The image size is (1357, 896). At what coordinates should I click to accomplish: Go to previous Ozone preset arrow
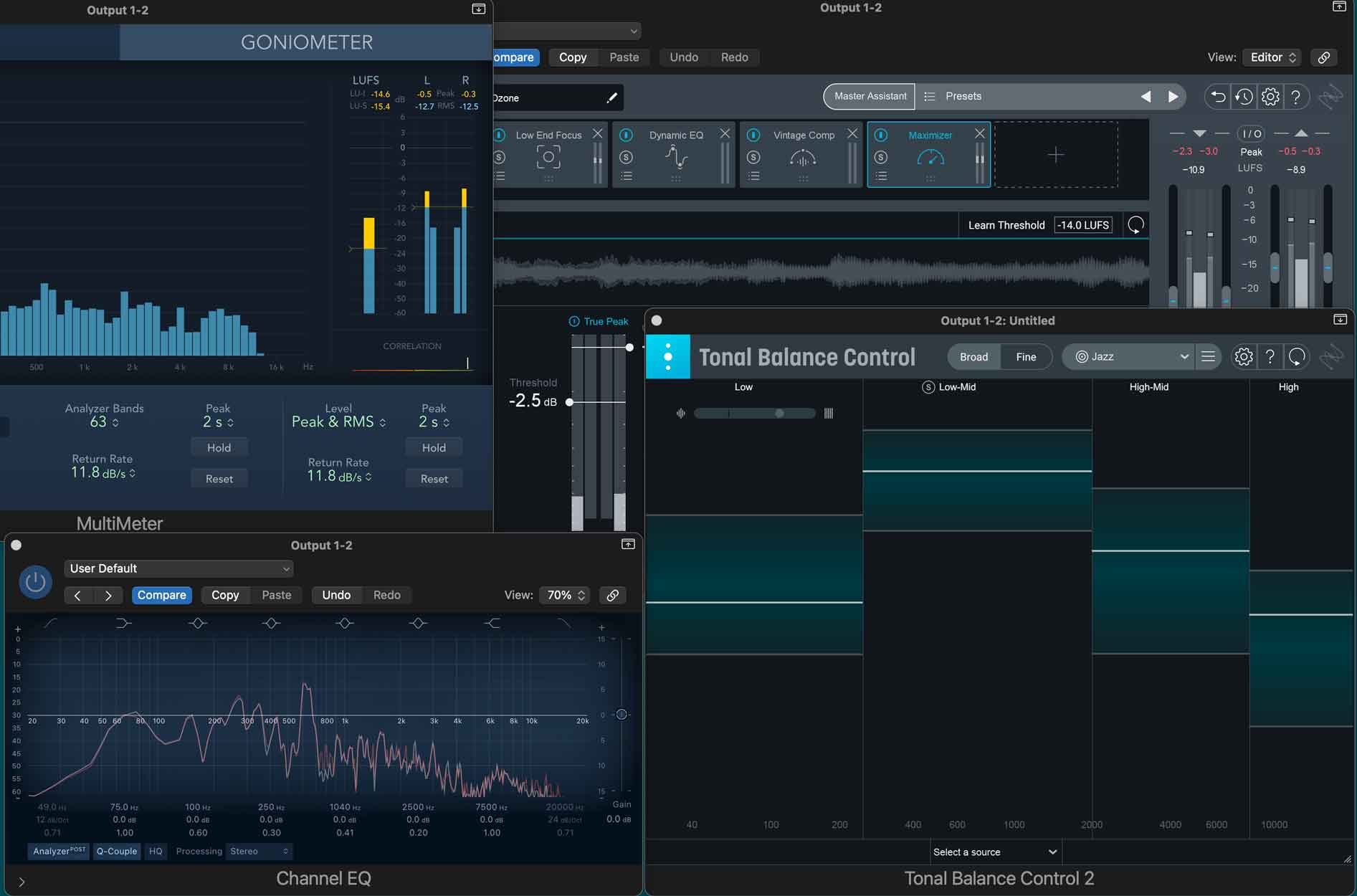(x=1146, y=97)
